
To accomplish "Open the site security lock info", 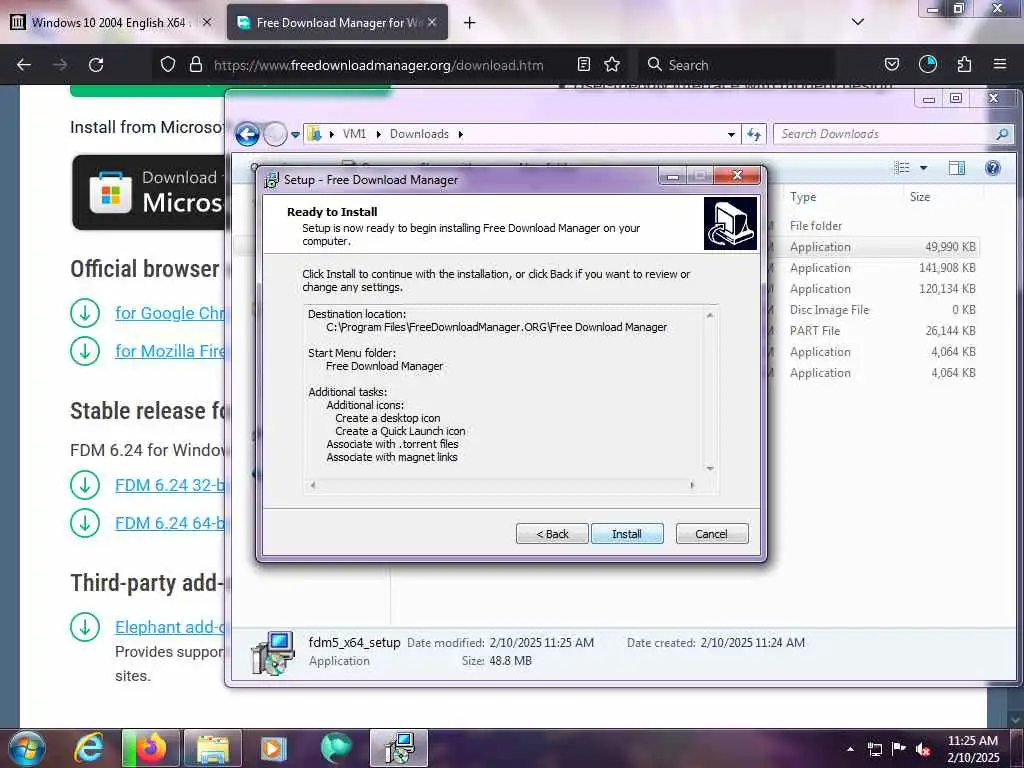I will click(195, 65).
